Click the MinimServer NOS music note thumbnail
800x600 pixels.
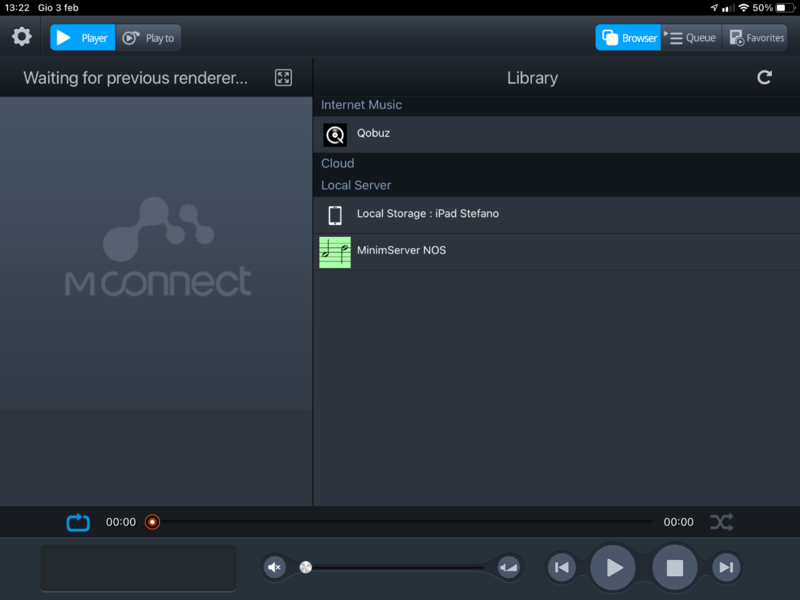tap(335, 252)
